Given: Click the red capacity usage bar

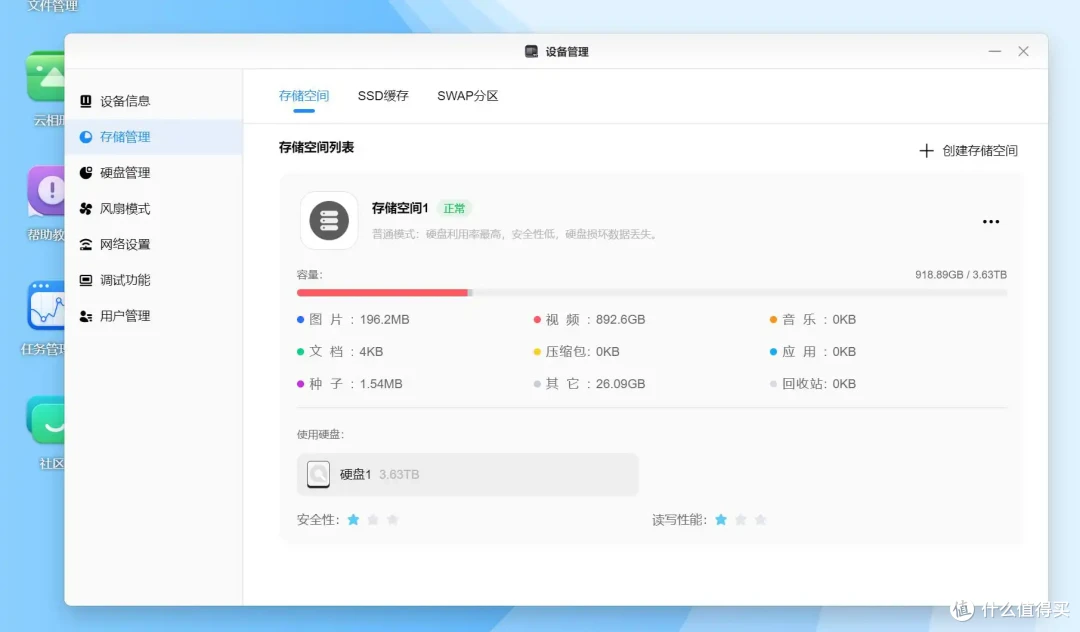Looking at the screenshot, I should 383,293.
